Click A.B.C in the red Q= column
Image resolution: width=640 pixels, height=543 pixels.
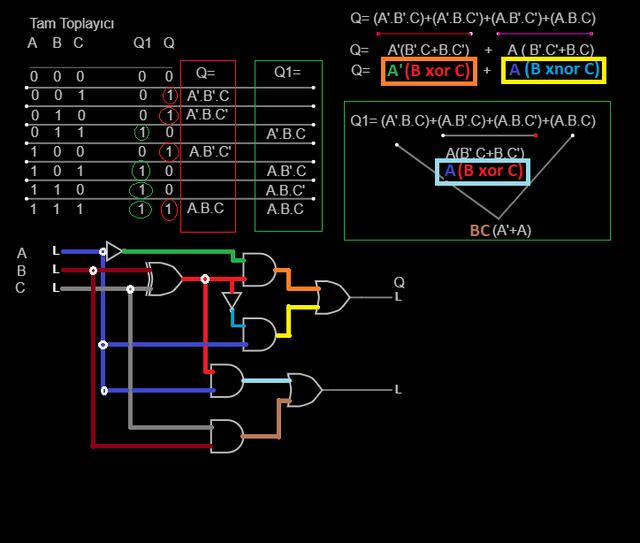click(x=206, y=208)
